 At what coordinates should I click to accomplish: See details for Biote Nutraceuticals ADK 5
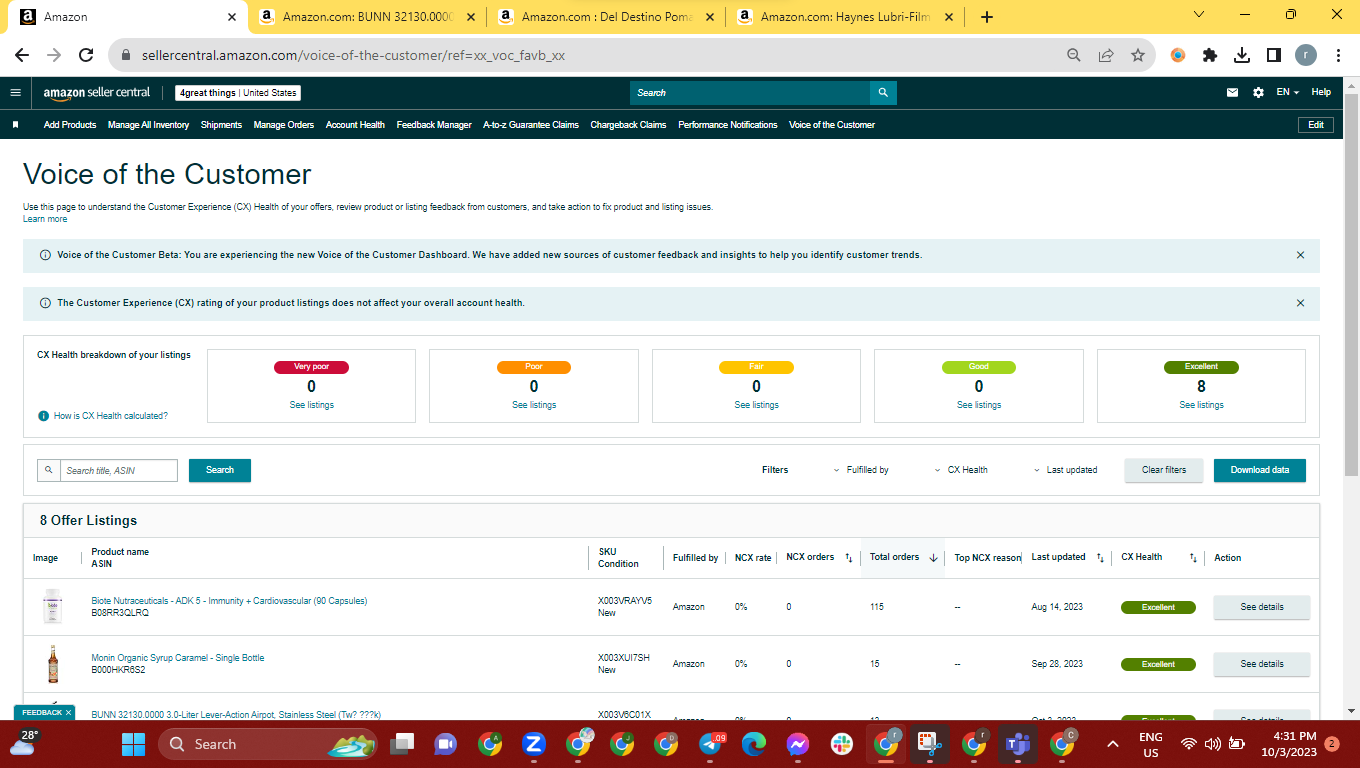1262,607
